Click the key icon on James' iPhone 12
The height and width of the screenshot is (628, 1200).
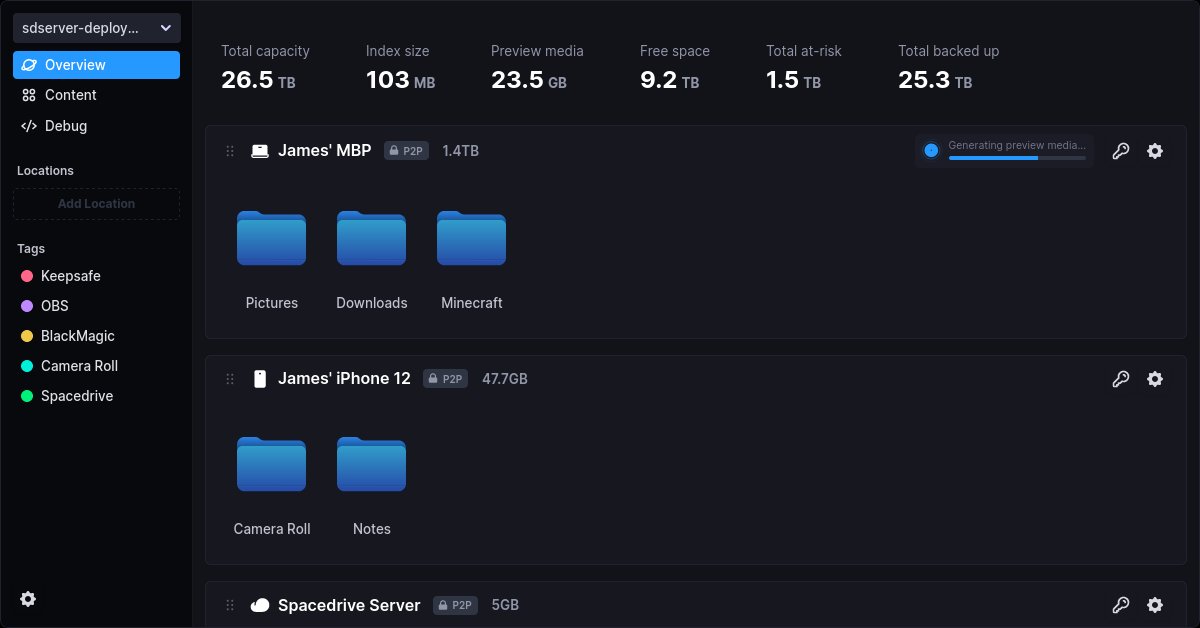(x=1121, y=379)
